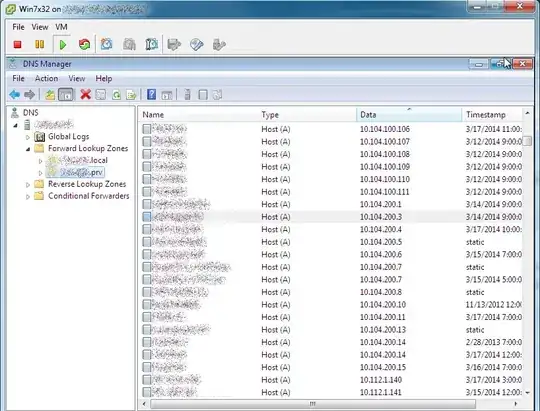The width and height of the screenshot is (540, 411).
Task: Click the Properties toolbar icon
Action: tap(101, 95)
